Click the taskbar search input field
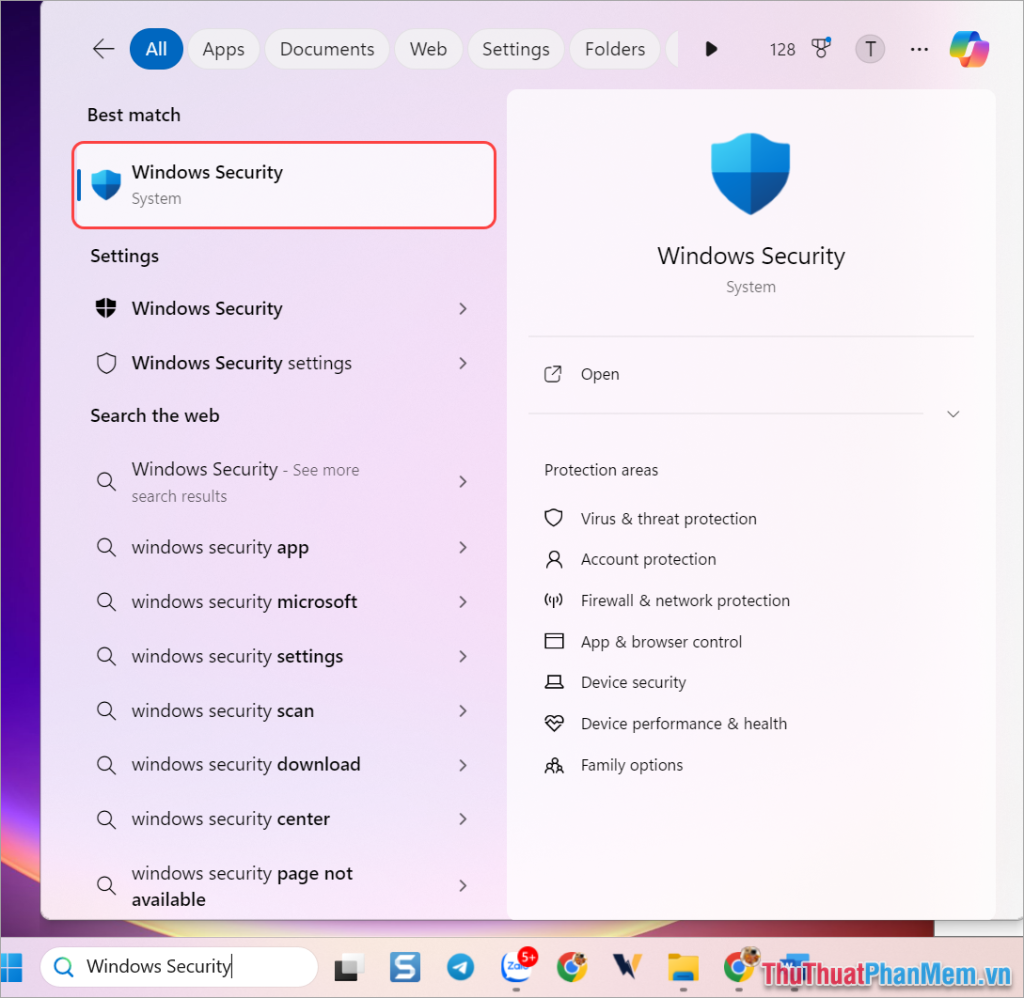1024x998 pixels. (180, 967)
